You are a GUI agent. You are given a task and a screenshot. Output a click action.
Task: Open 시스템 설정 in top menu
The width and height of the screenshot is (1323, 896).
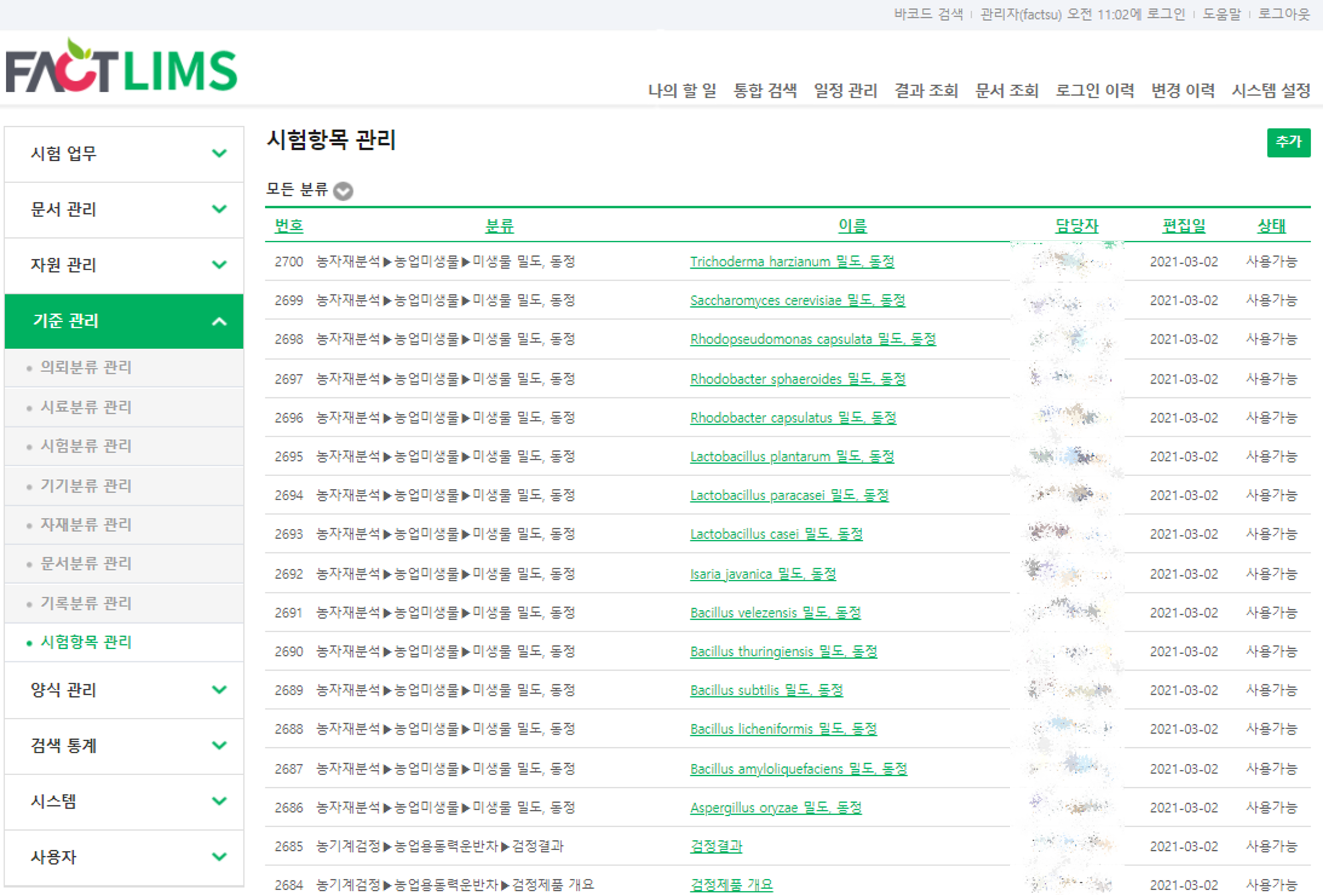(x=1271, y=91)
